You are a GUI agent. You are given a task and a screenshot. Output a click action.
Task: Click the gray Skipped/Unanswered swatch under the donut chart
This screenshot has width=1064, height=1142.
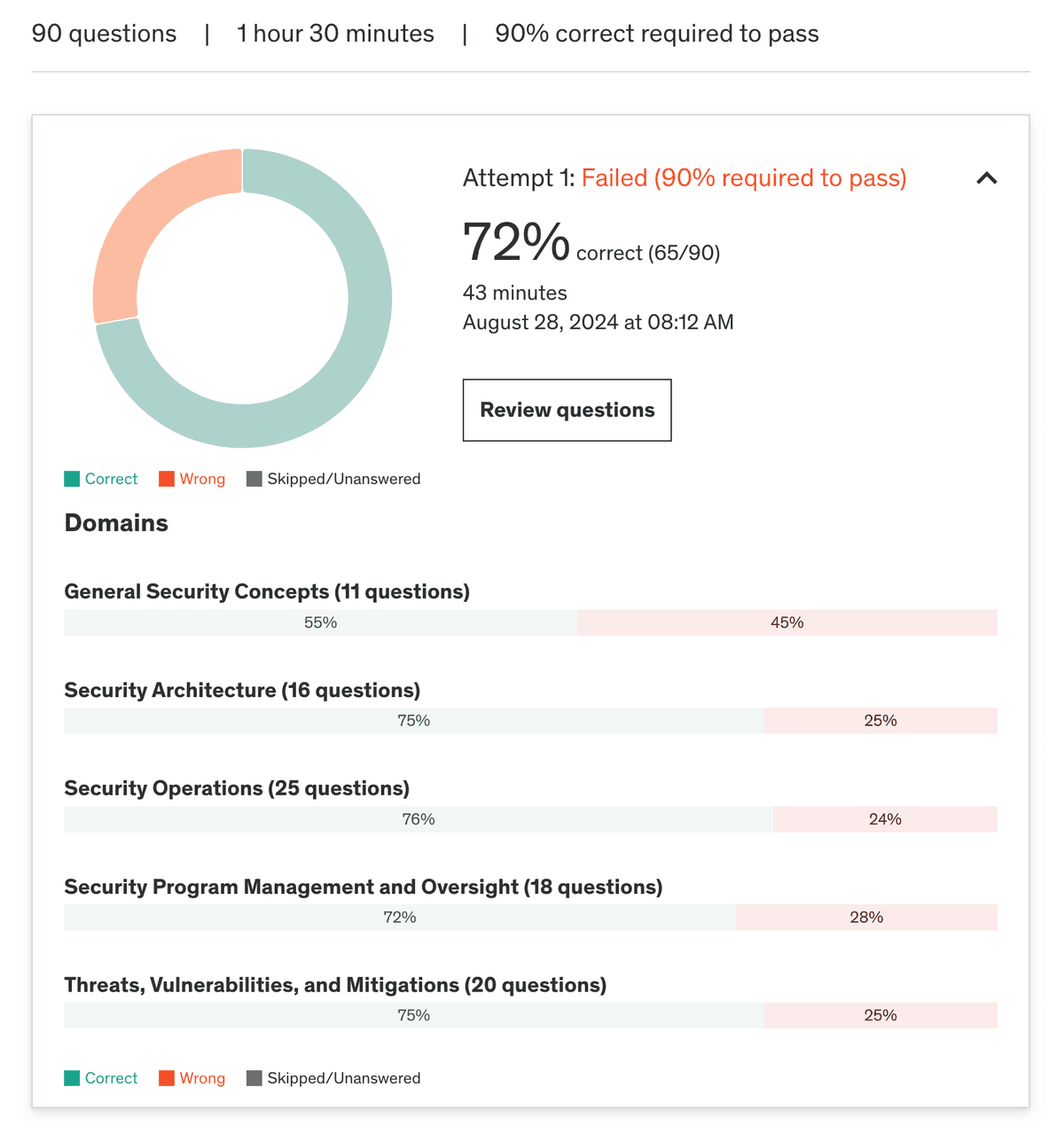pyautogui.click(x=254, y=480)
